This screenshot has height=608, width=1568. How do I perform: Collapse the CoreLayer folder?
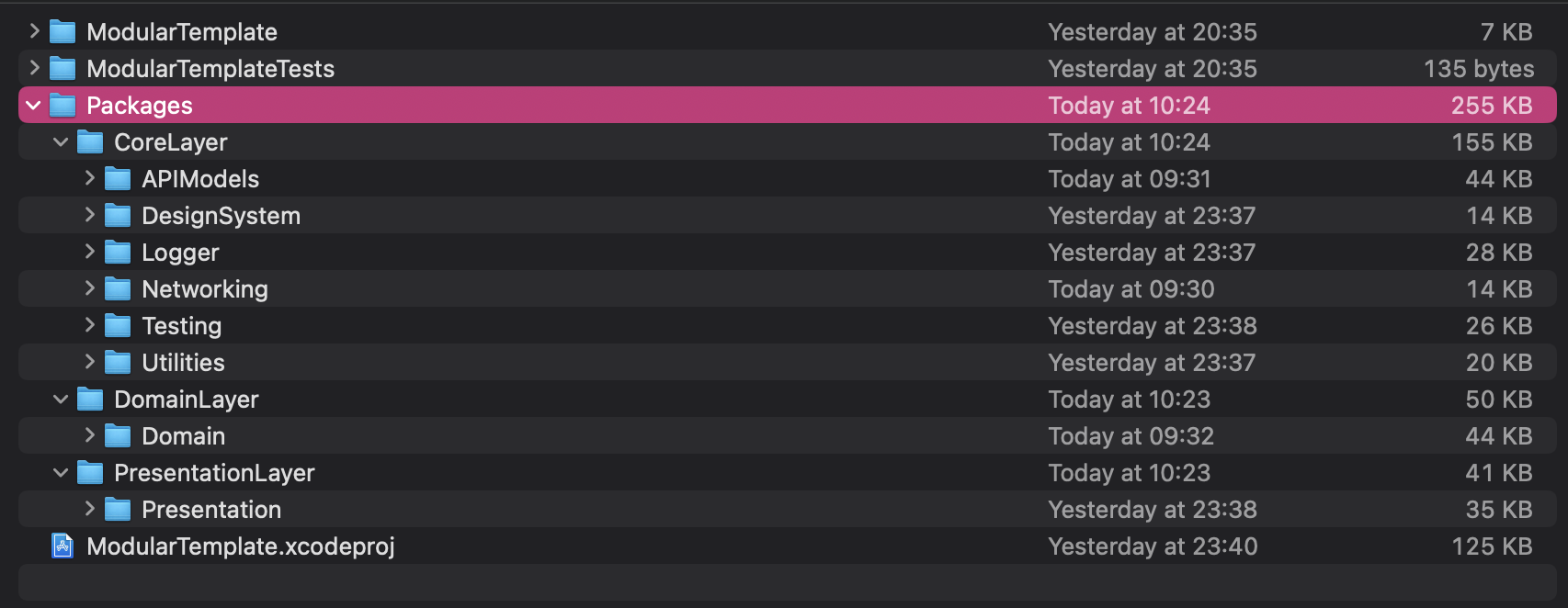pos(62,142)
